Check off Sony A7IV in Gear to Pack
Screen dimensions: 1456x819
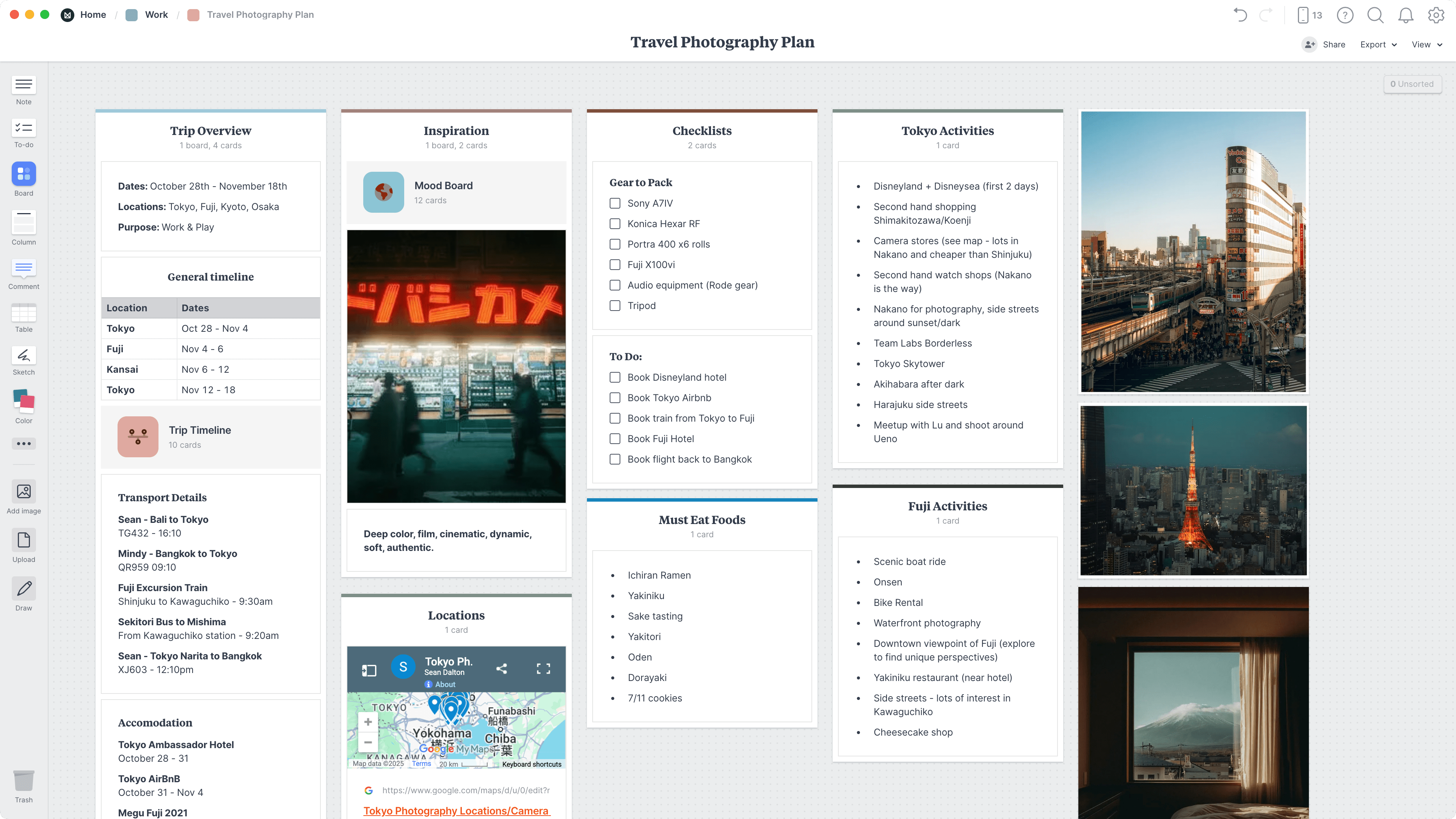[614, 203]
